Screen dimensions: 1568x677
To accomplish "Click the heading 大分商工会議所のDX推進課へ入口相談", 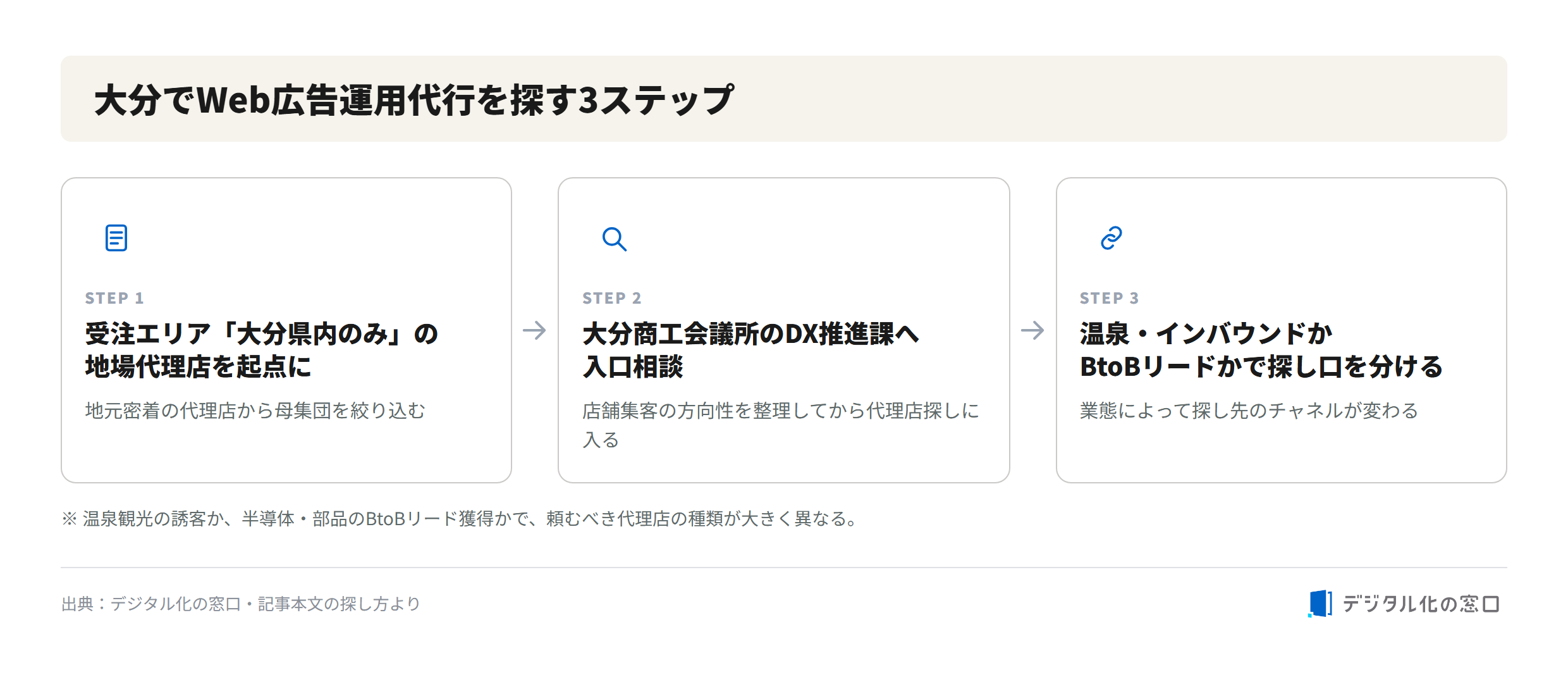I will pos(750,350).
